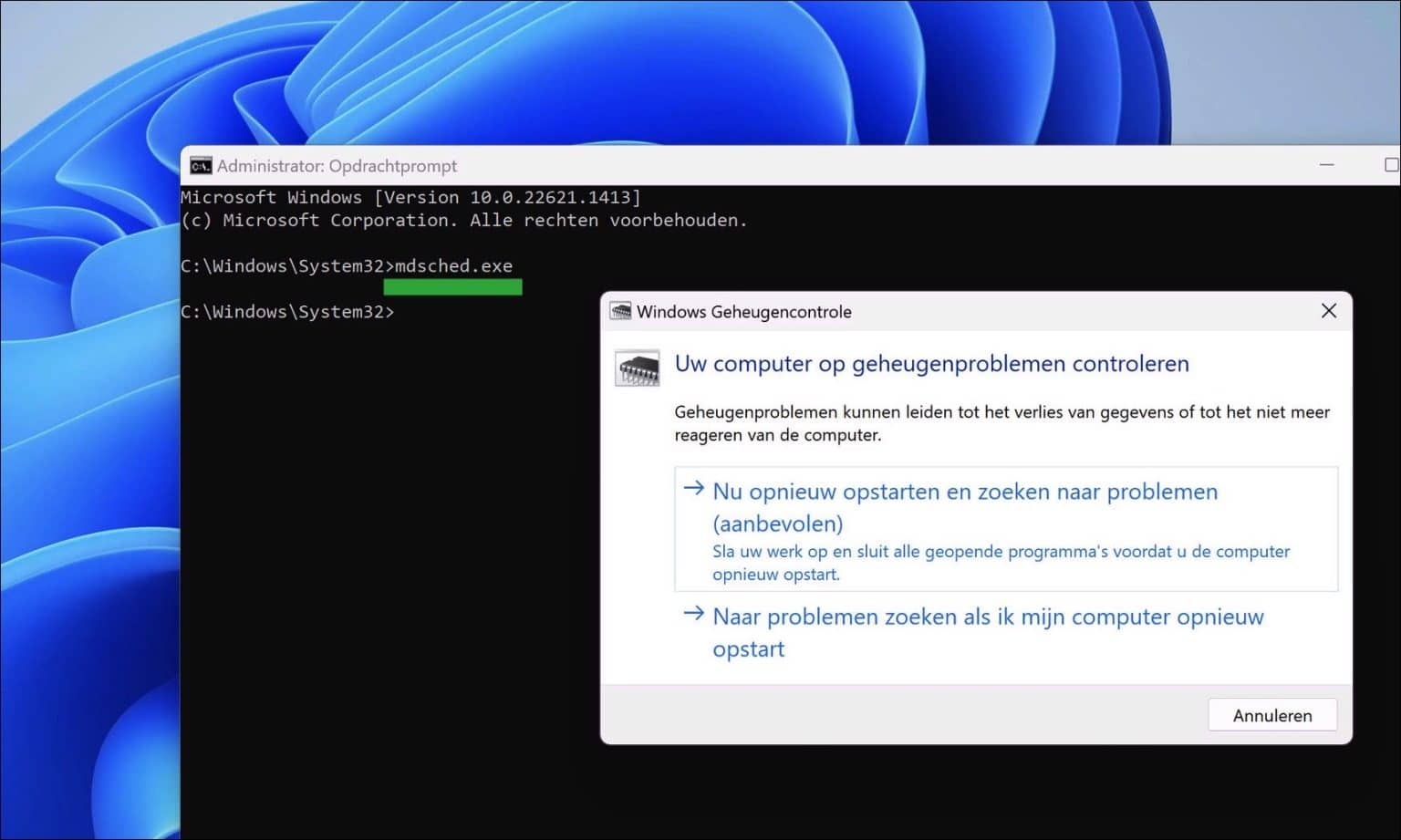Click the '(aanbevolen)' label in the first option
This screenshot has height=840, width=1401.
(x=777, y=524)
